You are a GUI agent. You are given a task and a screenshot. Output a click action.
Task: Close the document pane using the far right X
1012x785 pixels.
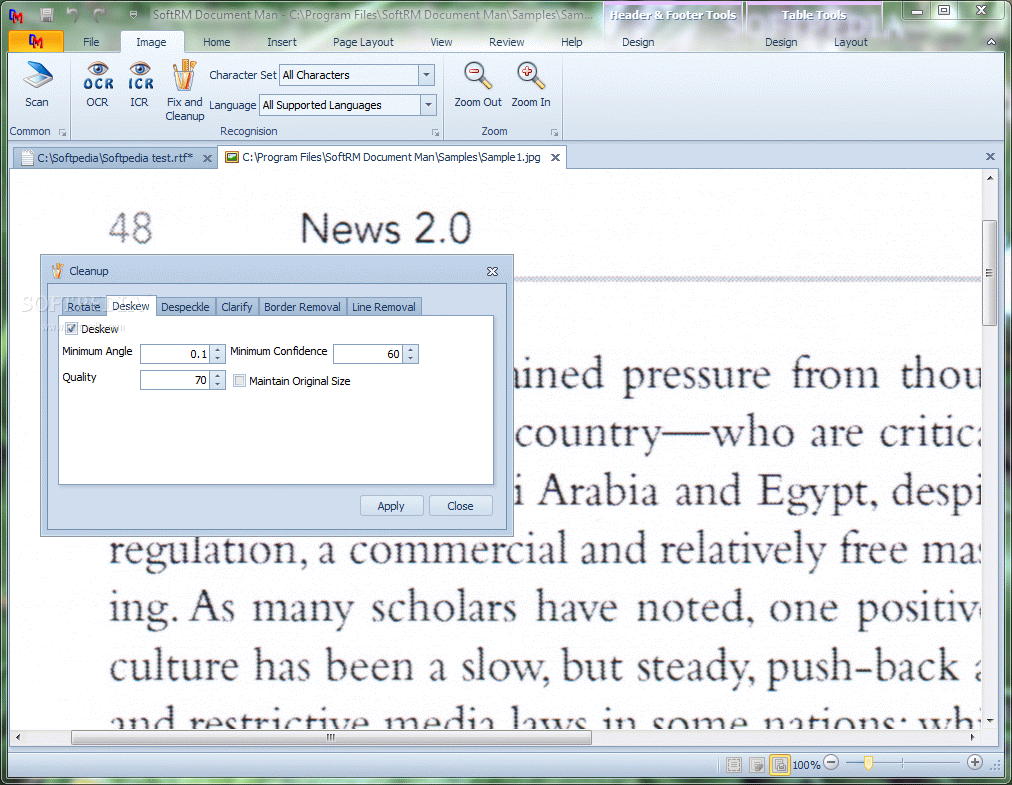(990, 156)
